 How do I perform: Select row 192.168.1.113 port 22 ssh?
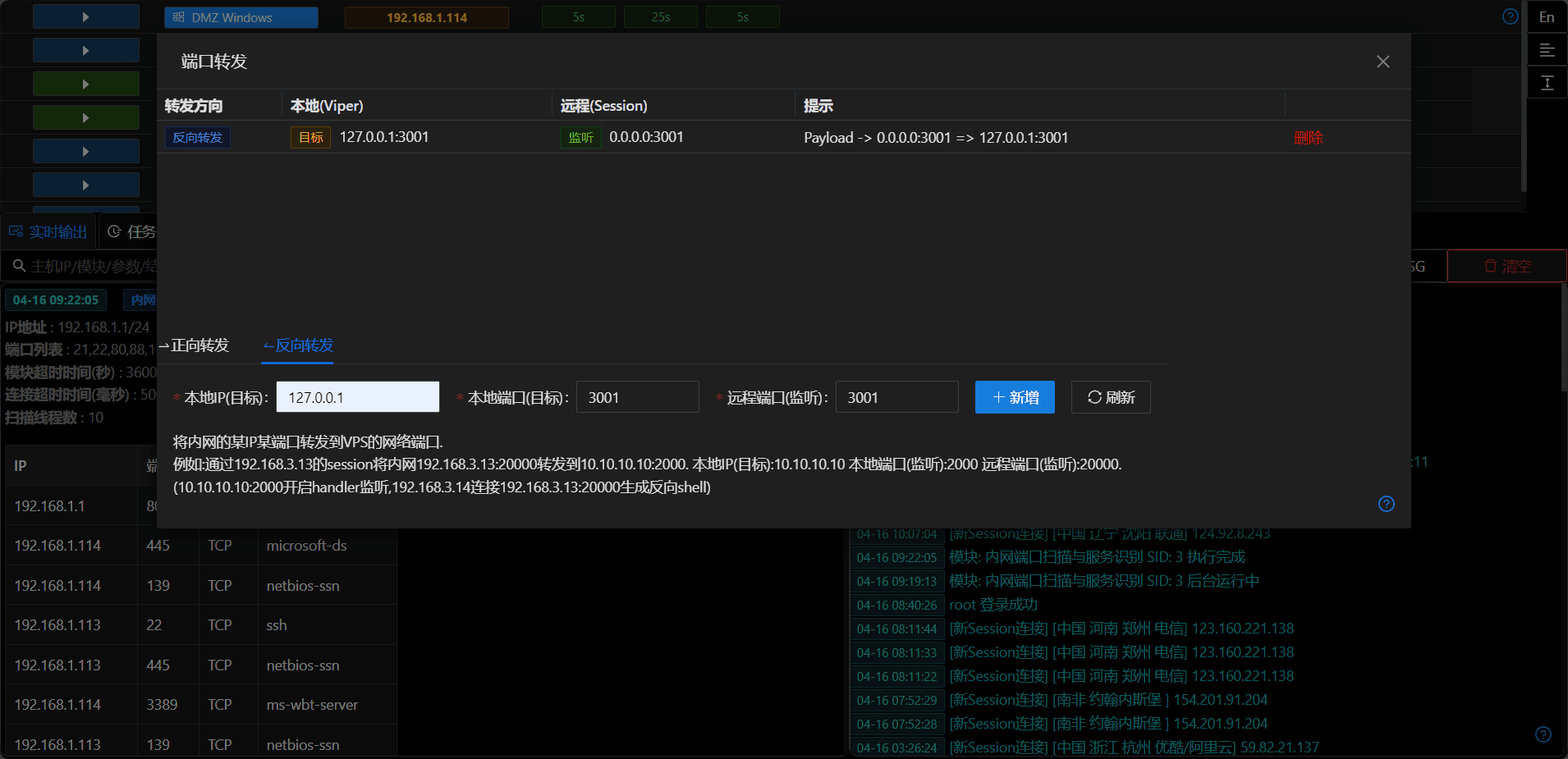pos(201,625)
